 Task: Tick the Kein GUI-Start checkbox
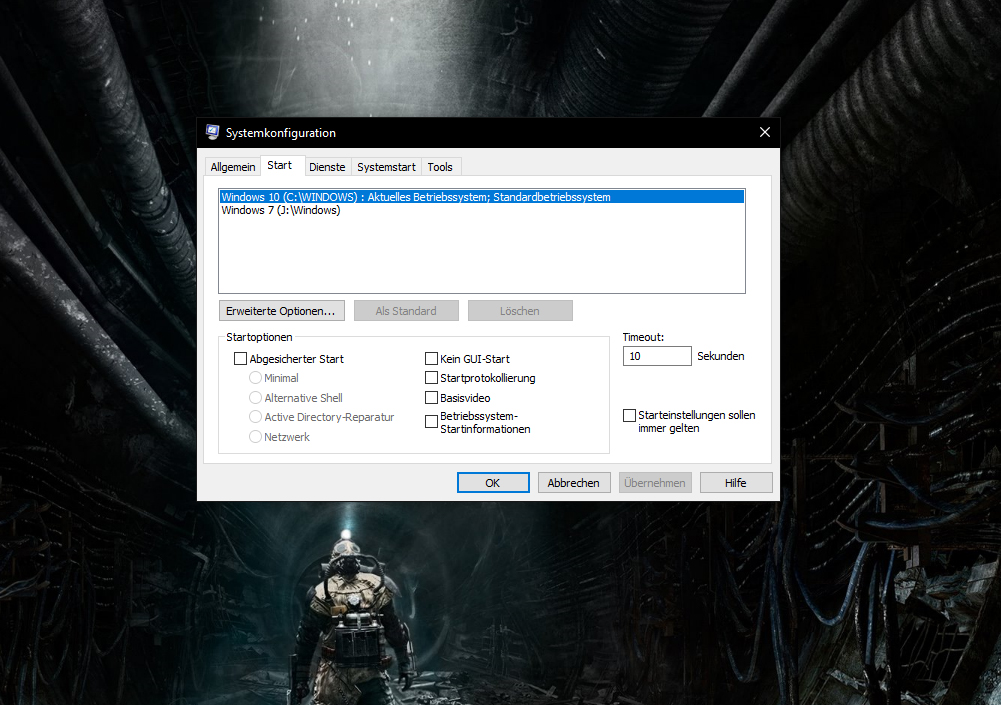[432, 359]
